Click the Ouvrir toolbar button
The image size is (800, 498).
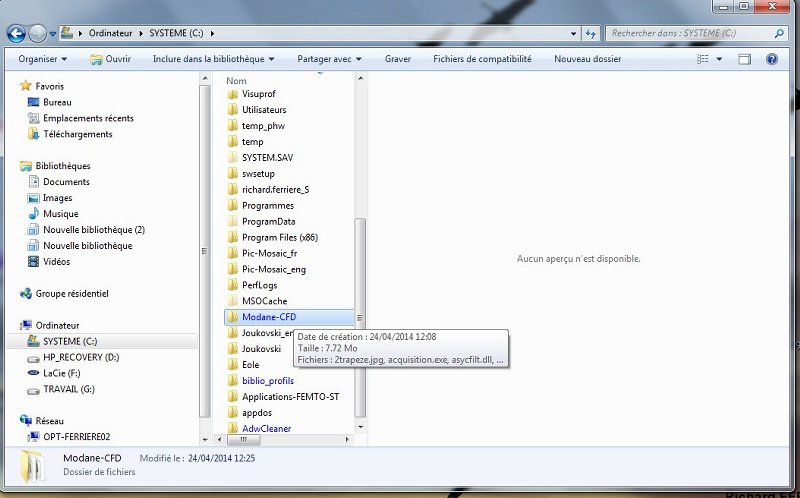click(x=111, y=59)
